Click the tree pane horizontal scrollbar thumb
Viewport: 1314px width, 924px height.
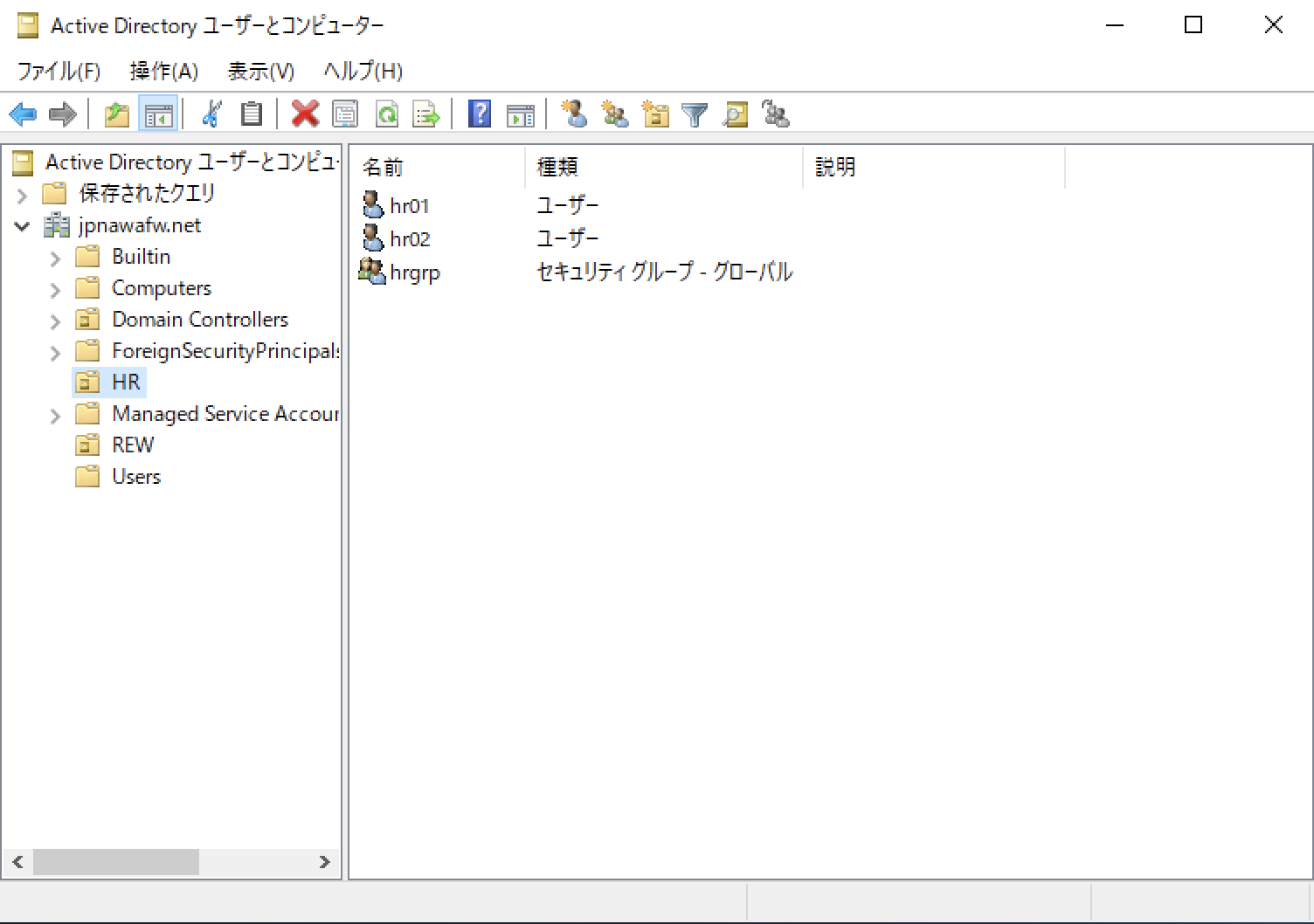click(x=116, y=862)
